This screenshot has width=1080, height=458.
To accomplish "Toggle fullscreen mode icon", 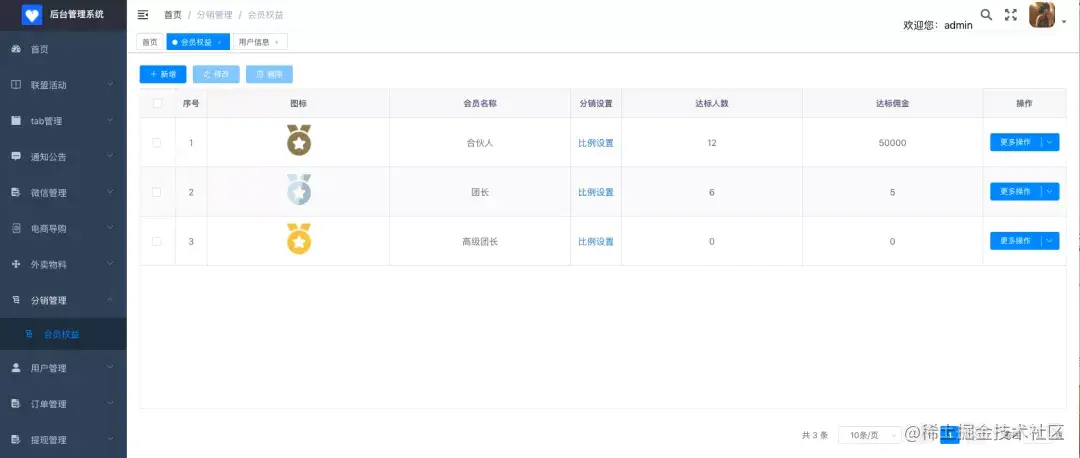I will [1010, 14].
